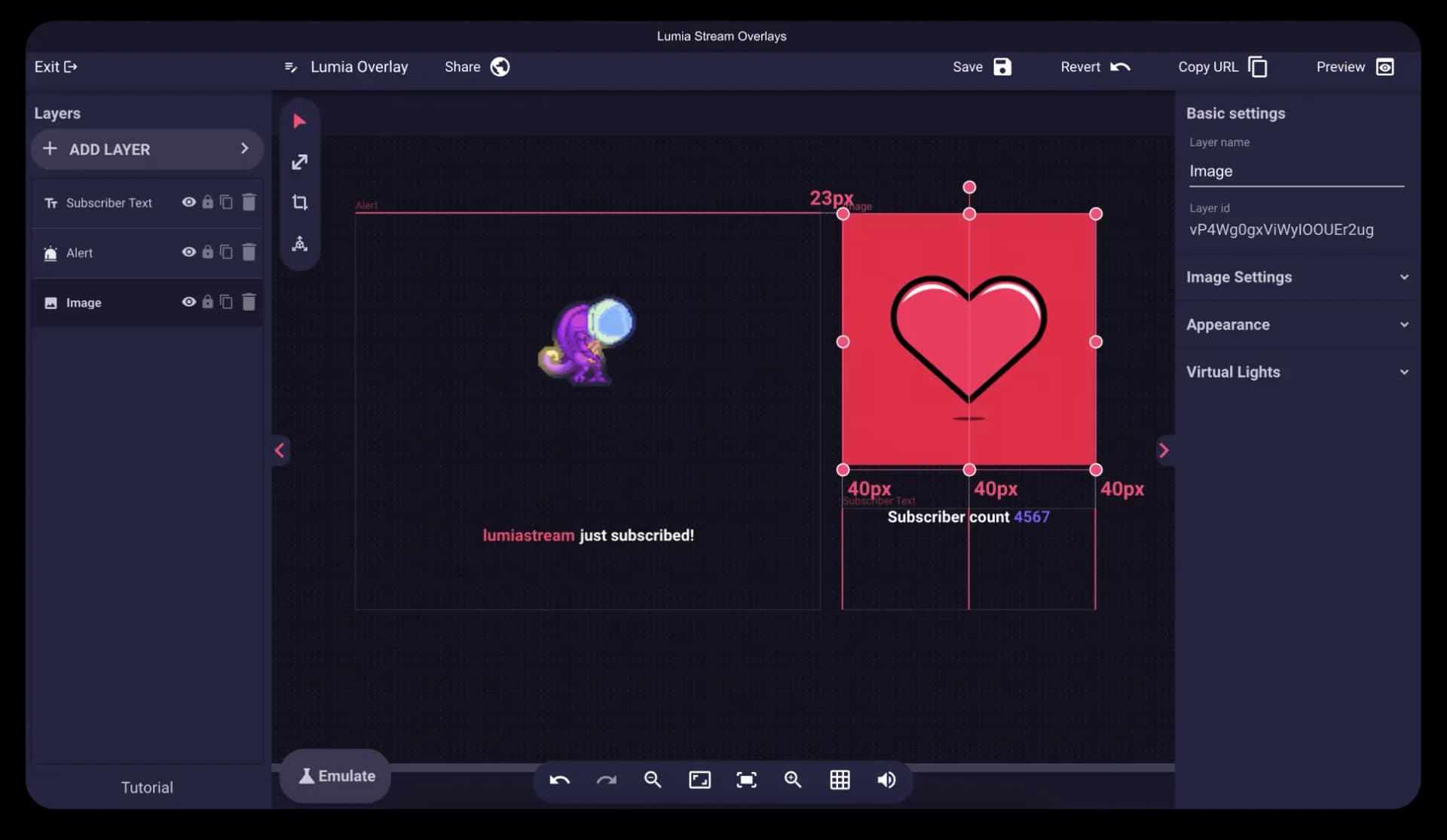Hide the Image layer

188,302
